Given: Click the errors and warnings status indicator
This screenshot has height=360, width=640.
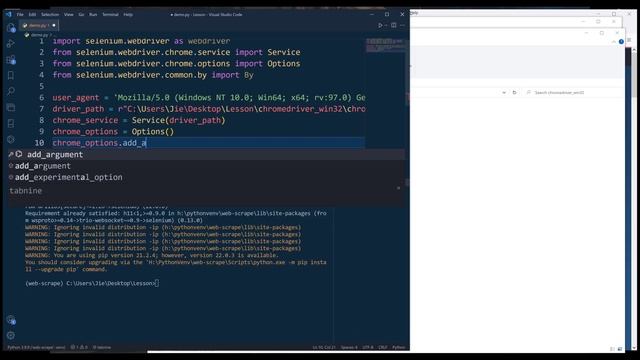Looking at the screenshot, I should [79, 347].
